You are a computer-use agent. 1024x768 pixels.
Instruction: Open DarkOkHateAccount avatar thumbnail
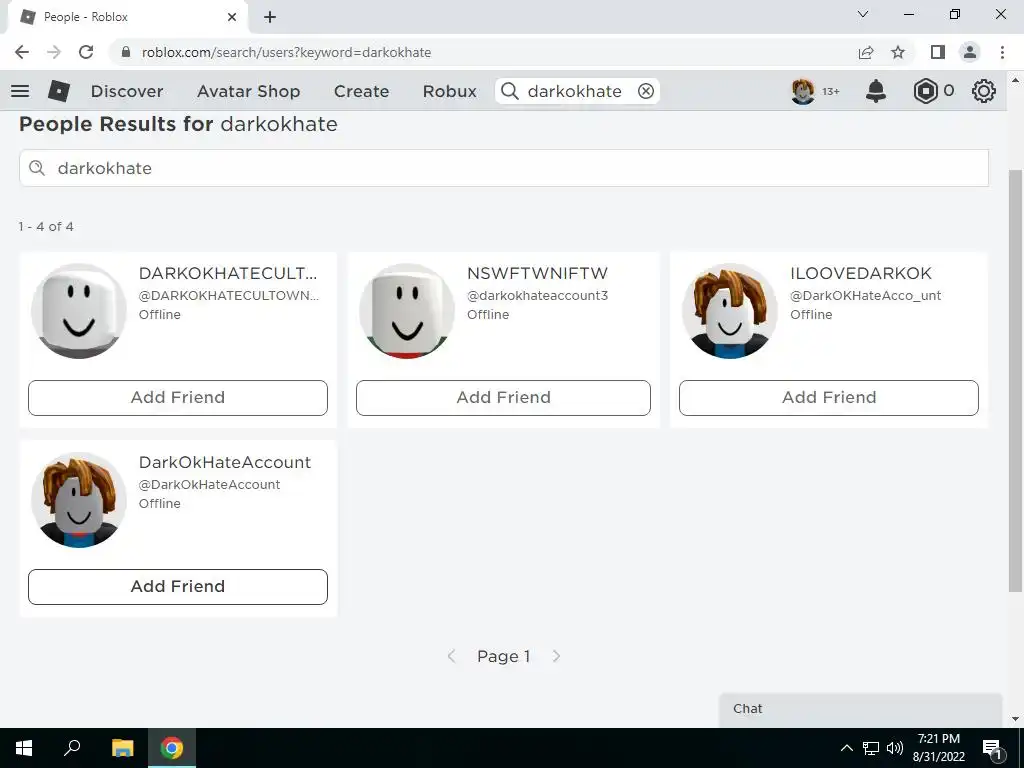pos(79,500)
